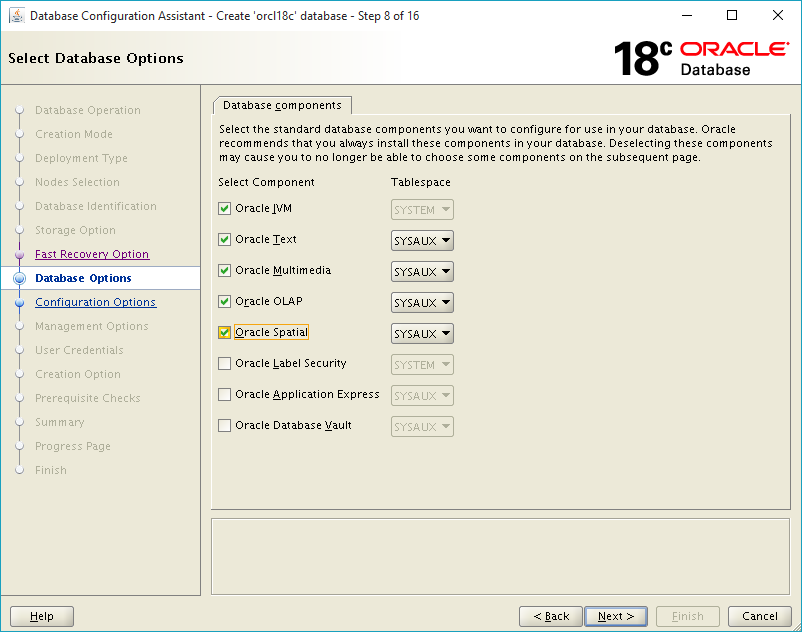Uncheck the Oracle Multimedia checkbox
The height and width of the screenshot is (632, 802).
(224, 270)
